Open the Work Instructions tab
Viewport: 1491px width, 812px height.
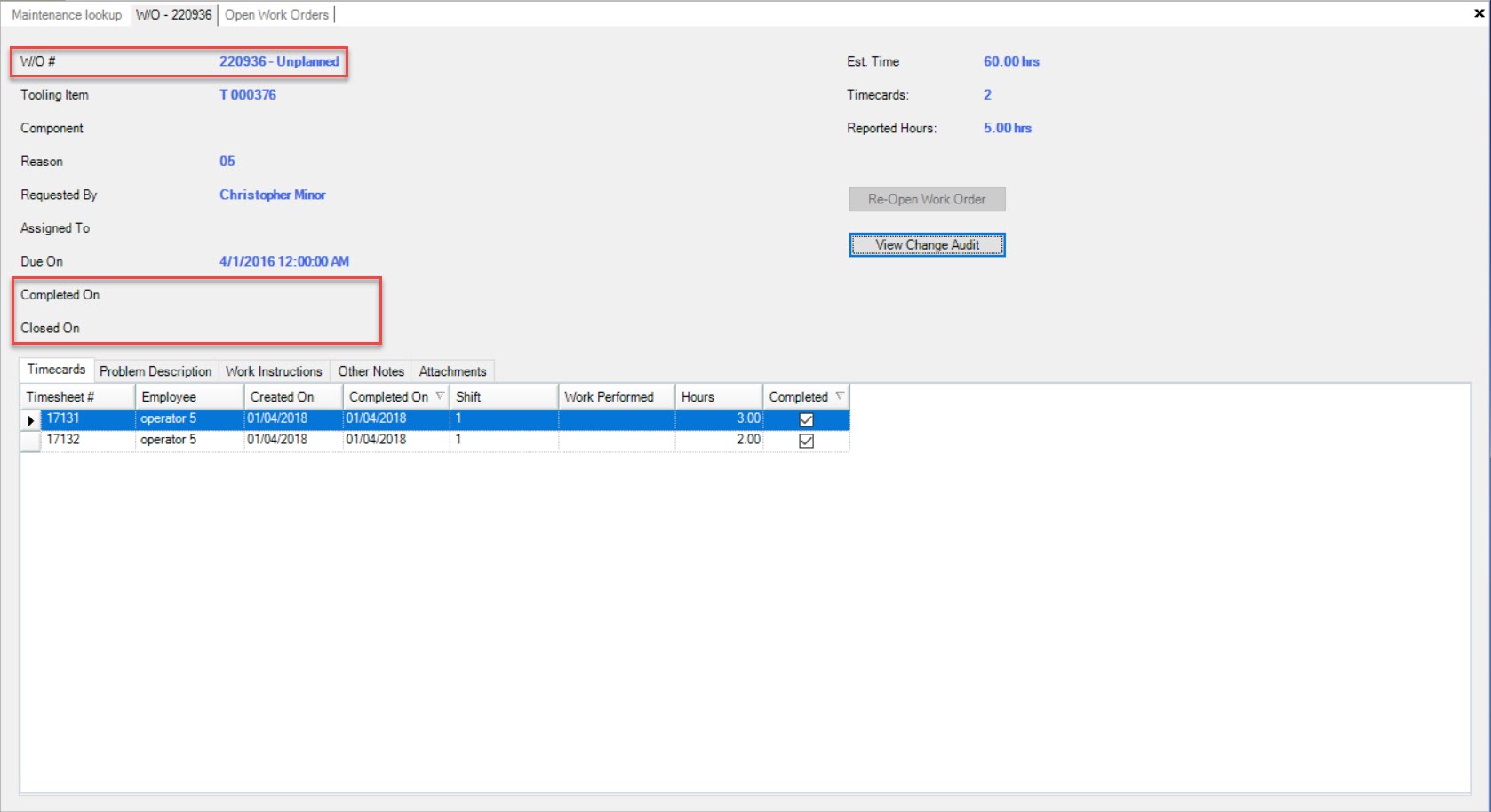tap(274, 371)
